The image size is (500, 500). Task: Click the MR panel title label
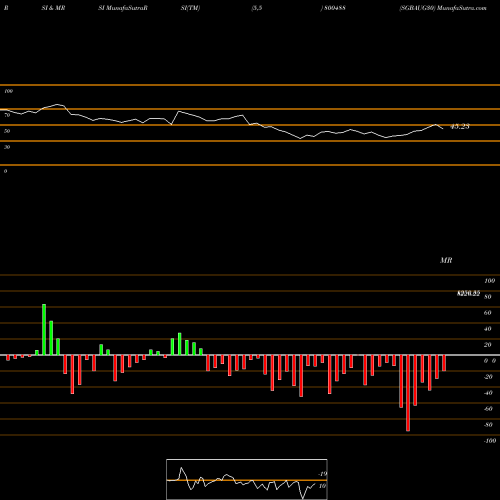pyautogui.click(x=446, y=260)
